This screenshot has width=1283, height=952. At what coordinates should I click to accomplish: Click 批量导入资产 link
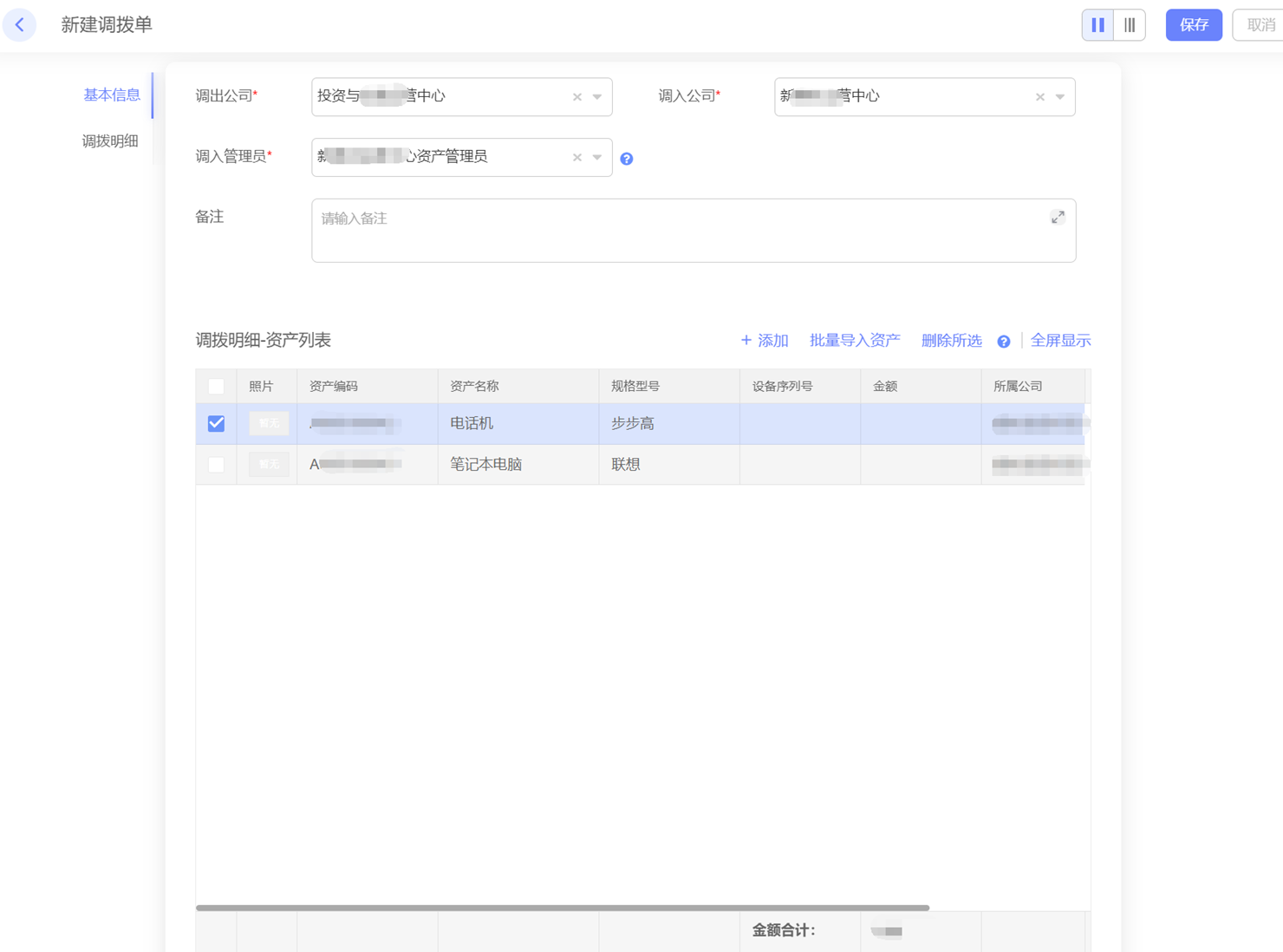tap(855, 341)
